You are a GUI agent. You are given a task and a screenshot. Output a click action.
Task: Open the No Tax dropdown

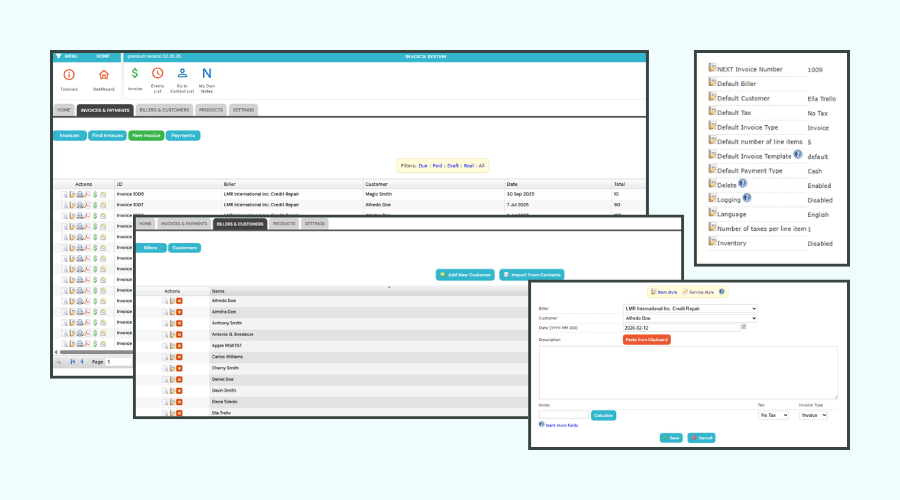point(773,415)
